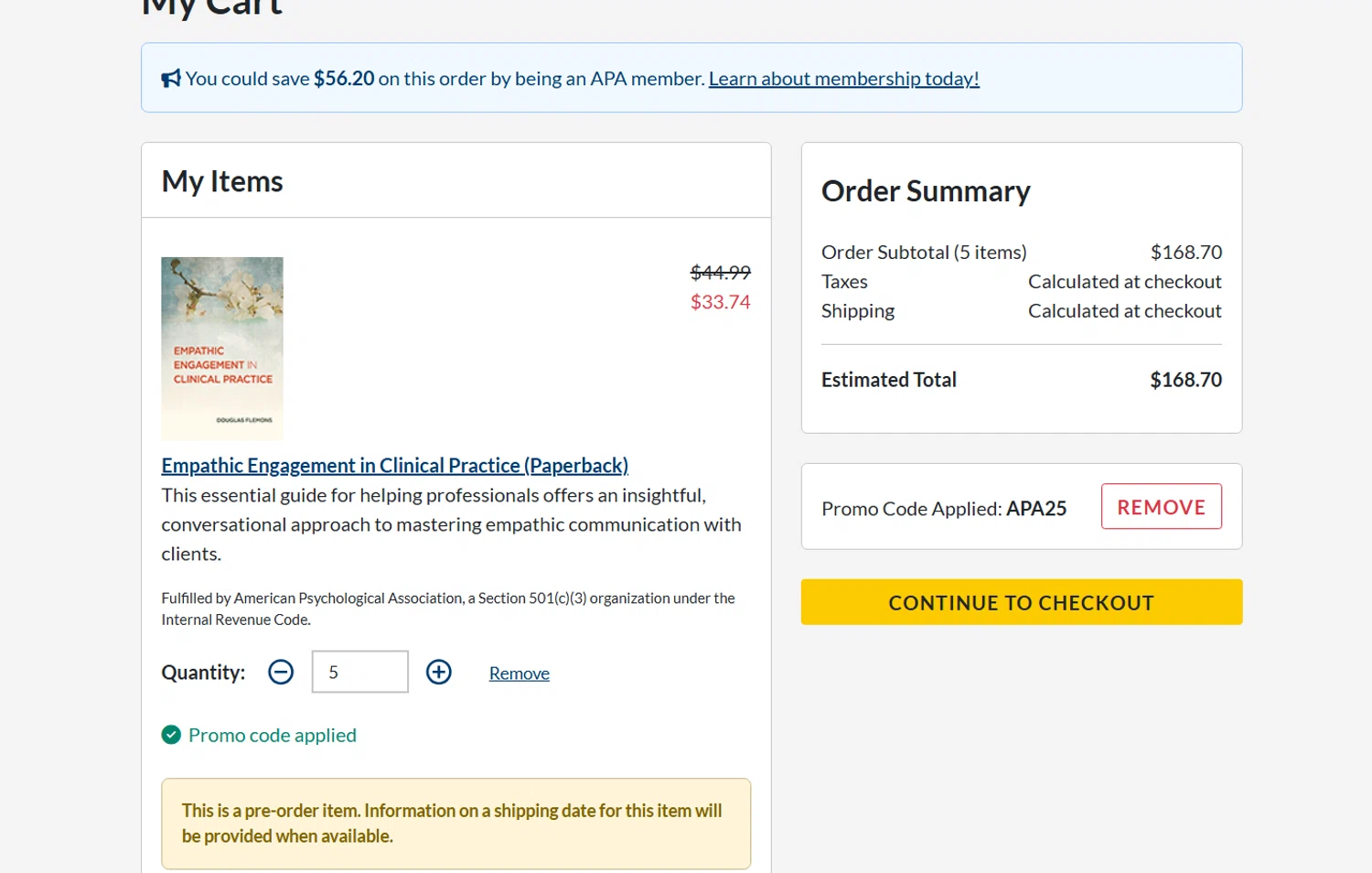Screen dimensions: 1372x873
Task: Click Continue to Checkout button
Action: coord(1022,602)
